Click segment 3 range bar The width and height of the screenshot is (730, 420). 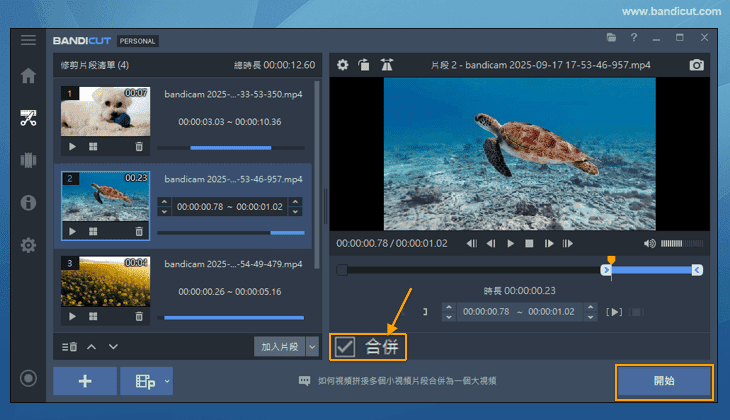(x=230, y=318)
